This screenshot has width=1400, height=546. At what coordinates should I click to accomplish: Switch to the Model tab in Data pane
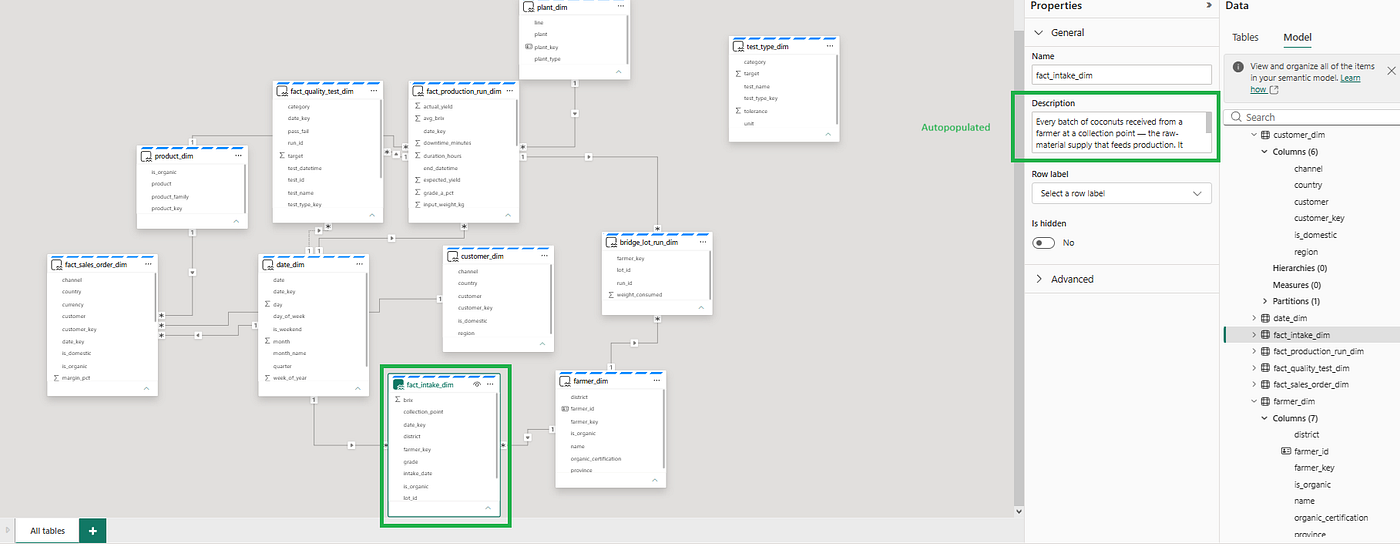tap(1297, 37)
